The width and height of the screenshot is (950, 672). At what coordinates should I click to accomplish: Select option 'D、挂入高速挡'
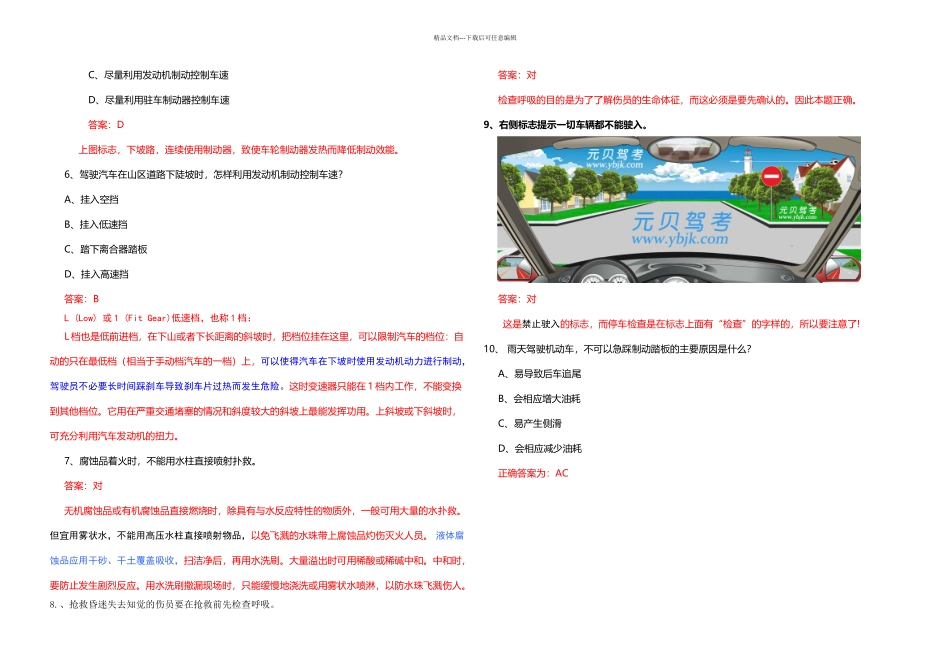pyautogui.click(x=96, y=274)
